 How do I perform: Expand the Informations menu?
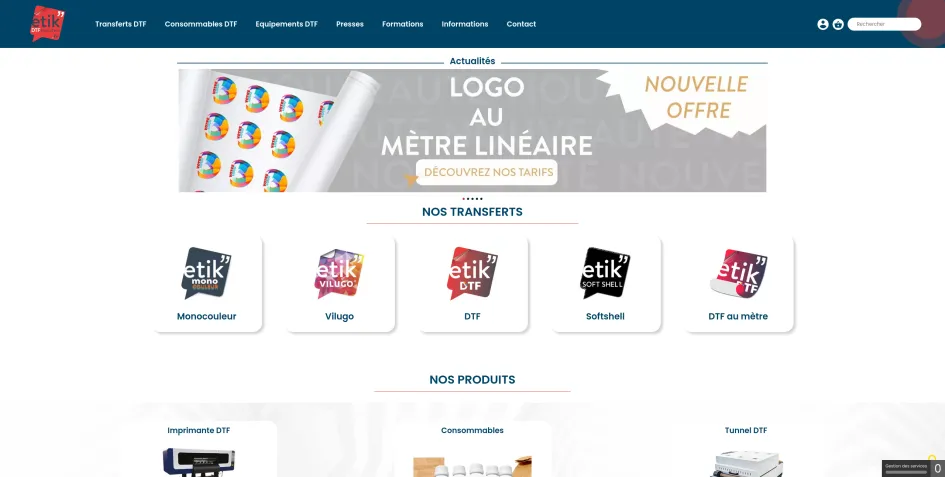(x=465, y=24)
